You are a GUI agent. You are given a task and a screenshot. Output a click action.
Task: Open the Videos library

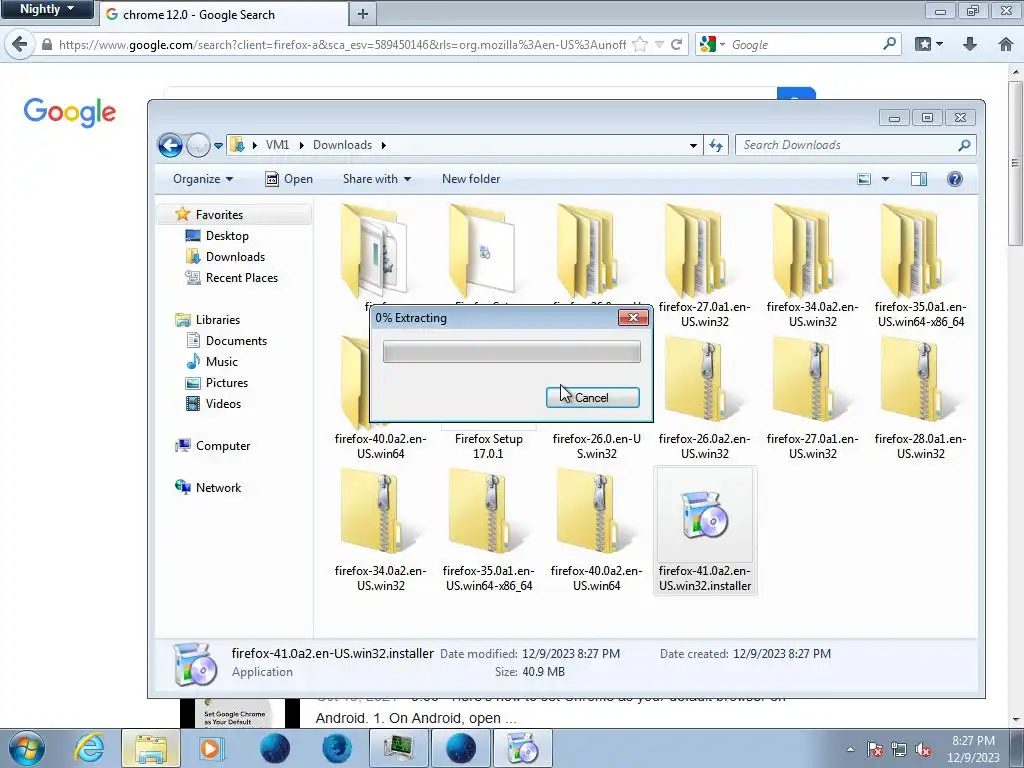[x=223, y=404]
